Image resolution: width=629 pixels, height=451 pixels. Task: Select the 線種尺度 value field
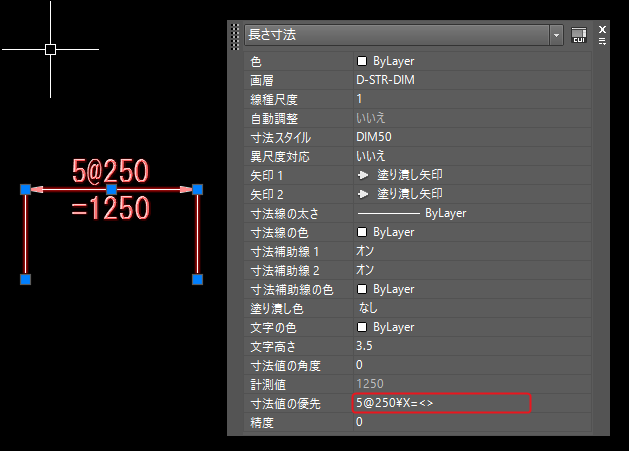tap(472, 99)
